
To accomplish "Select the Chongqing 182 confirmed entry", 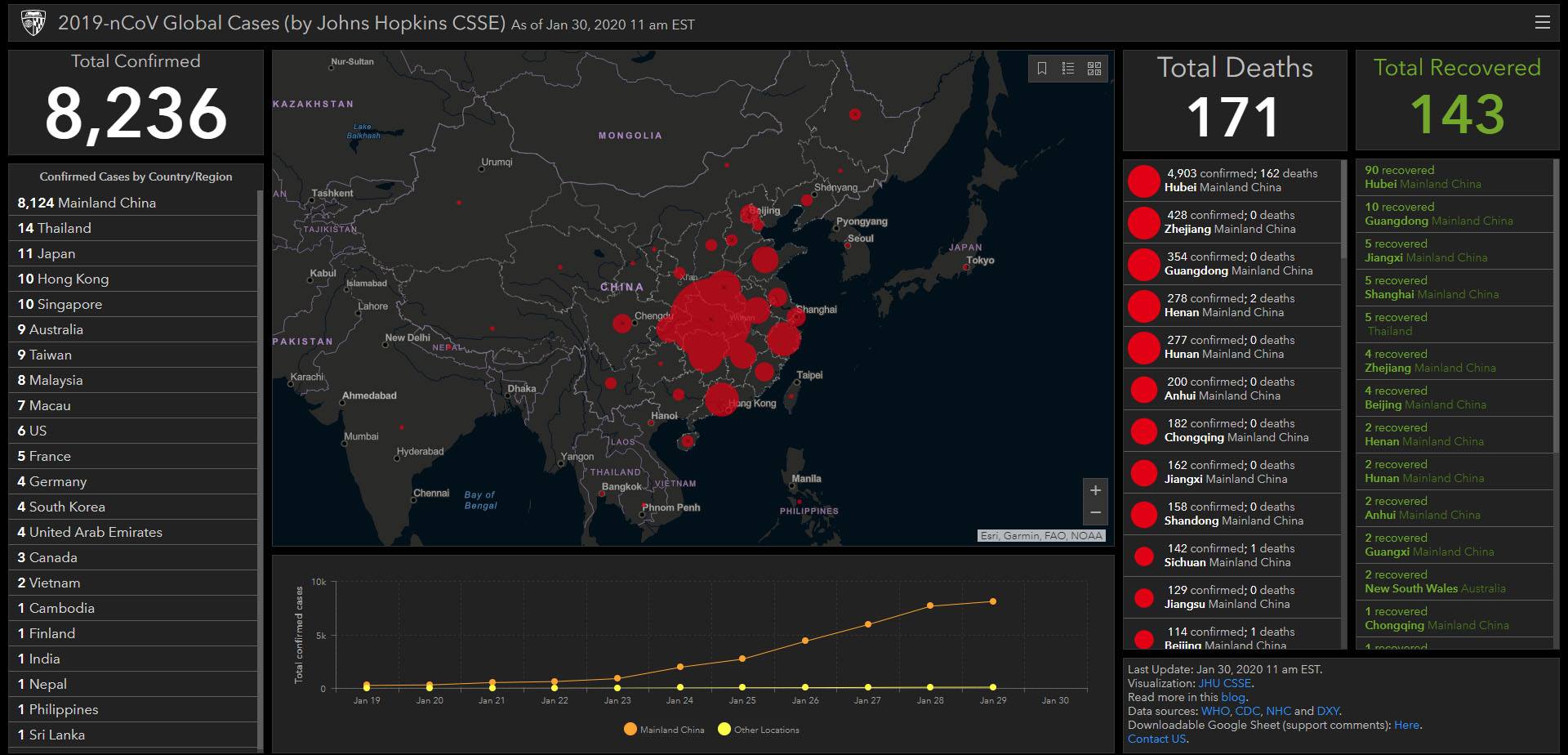I will click(x=1232, y=431).
